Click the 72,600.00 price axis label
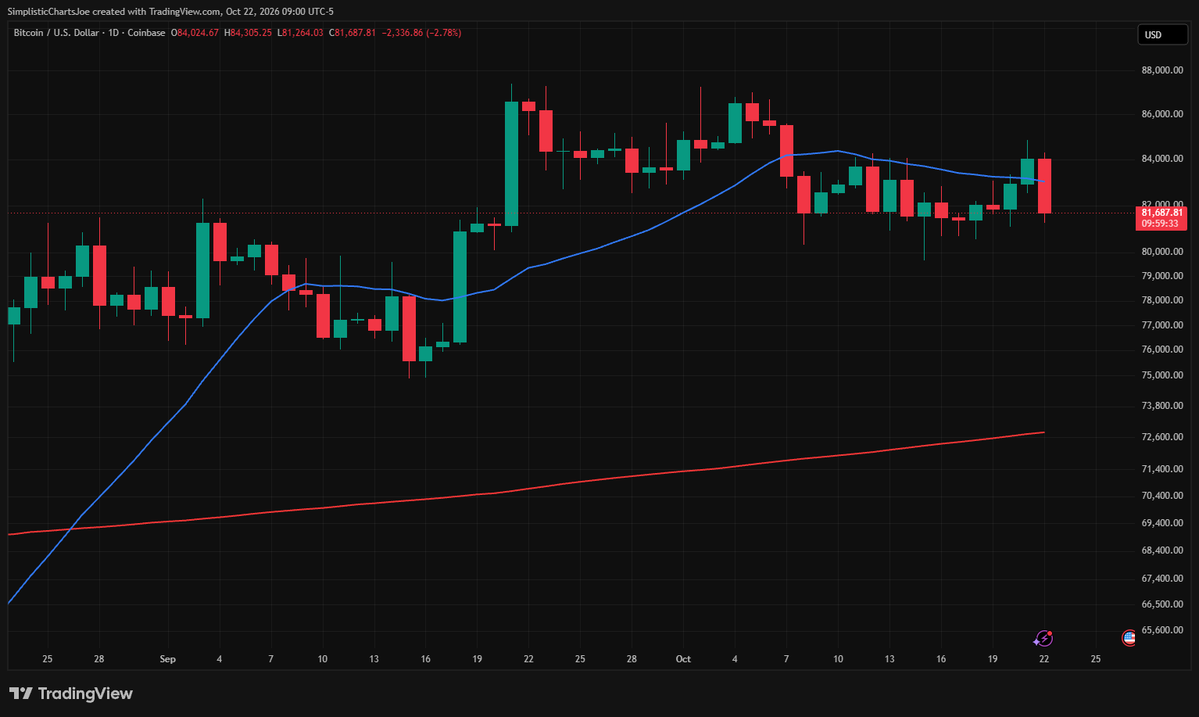The image size is (1199, 717). (x=1162, y=437)
